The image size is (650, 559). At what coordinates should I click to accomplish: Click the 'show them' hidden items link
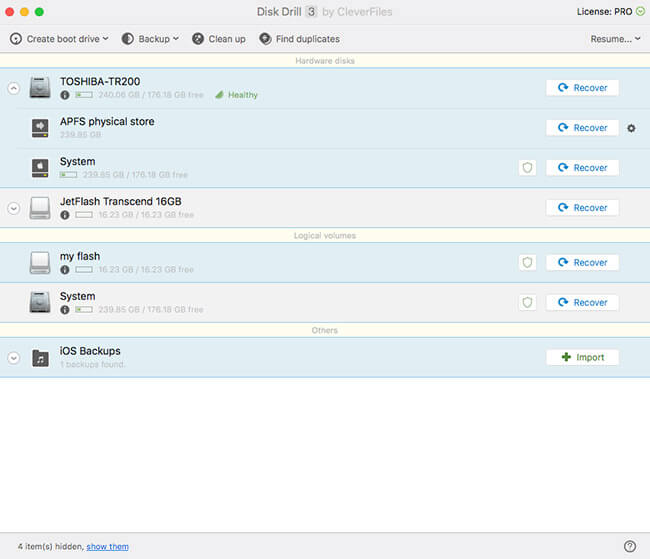(107, 547)
